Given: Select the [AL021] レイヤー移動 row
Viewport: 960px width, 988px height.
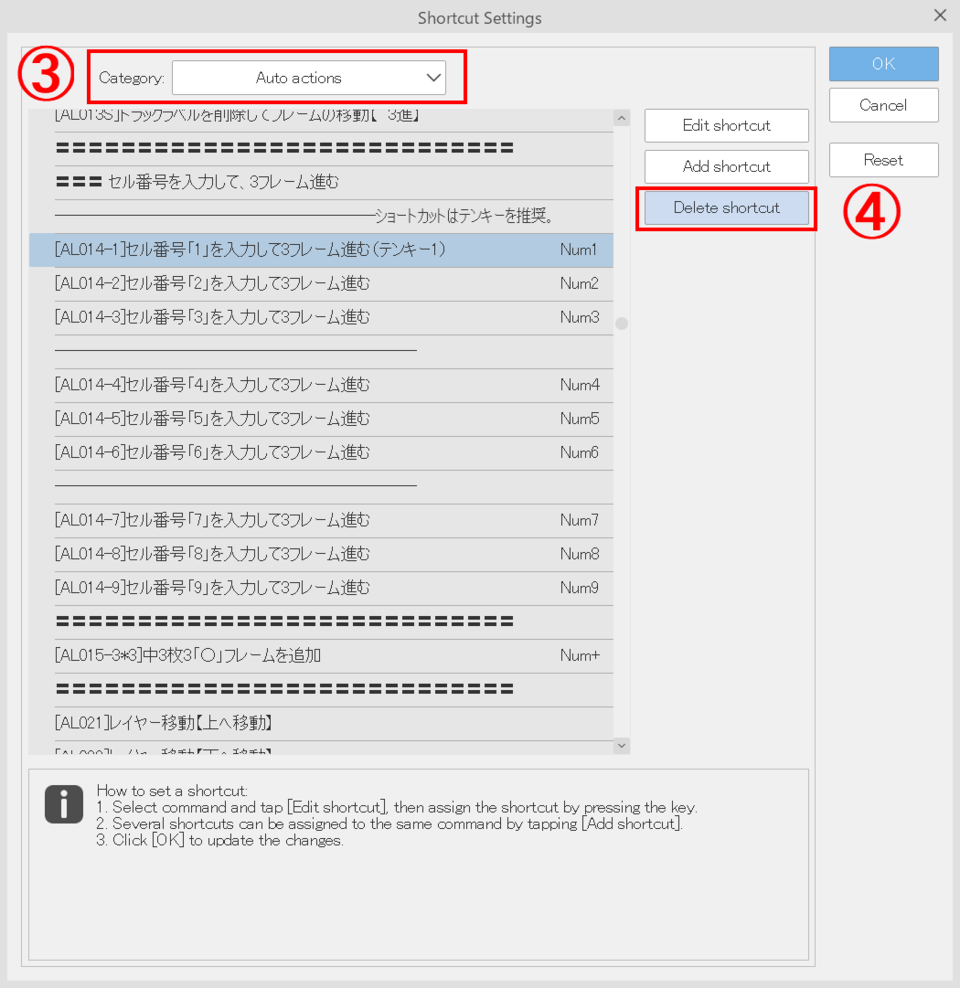Looking at the screenshot, I should (x=321, y=723).
